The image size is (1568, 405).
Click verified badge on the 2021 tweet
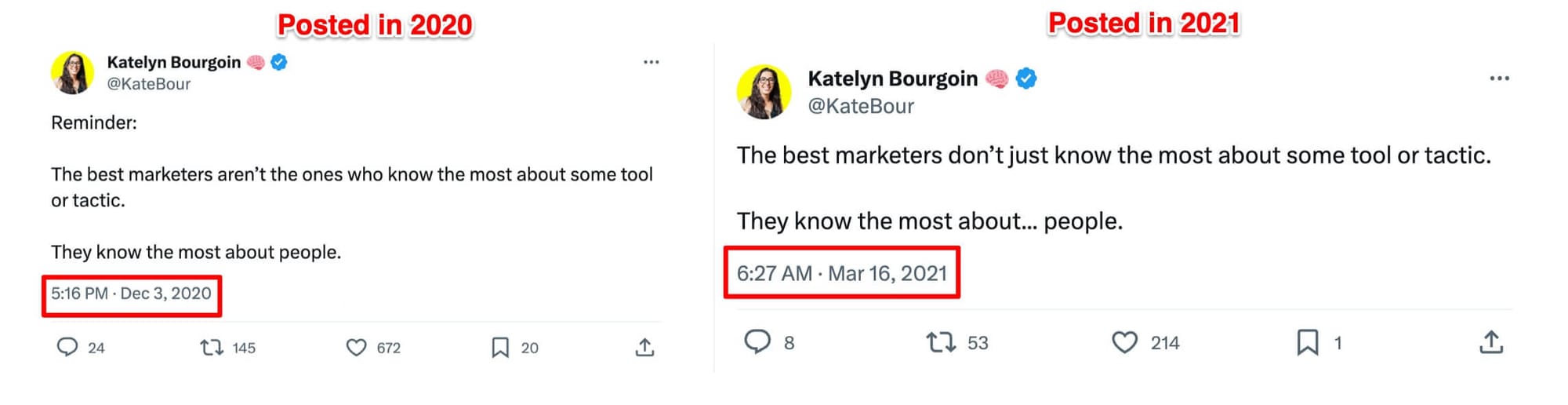(x=1026, y=78)
